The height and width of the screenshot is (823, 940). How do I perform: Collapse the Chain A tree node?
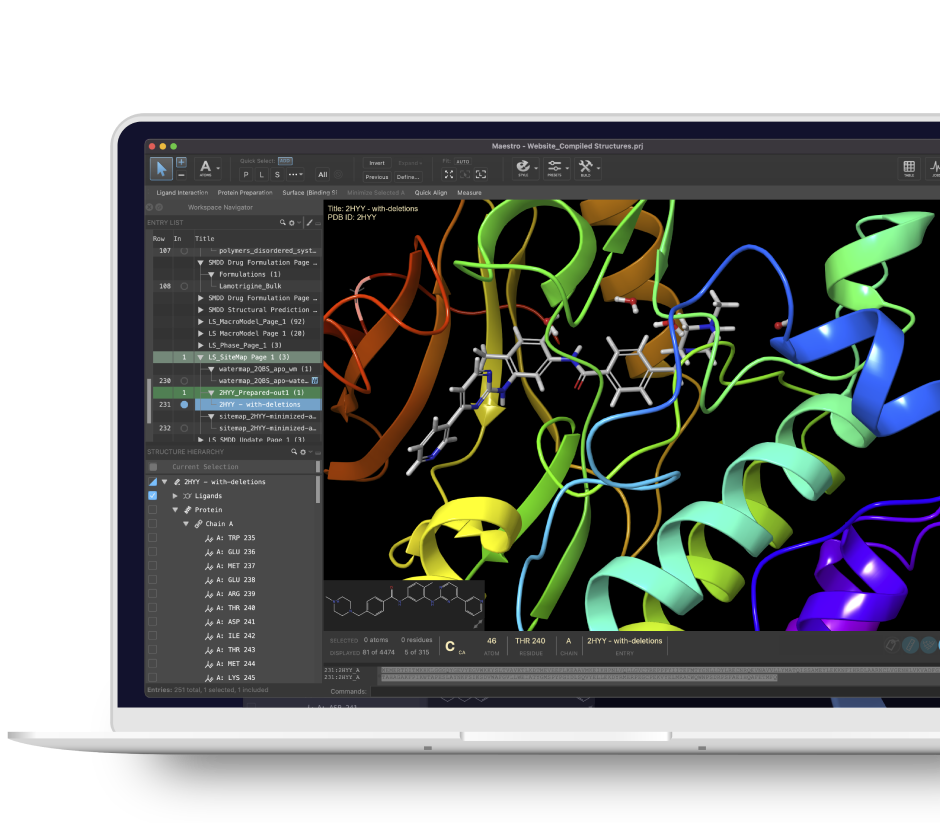click(186, 524)
